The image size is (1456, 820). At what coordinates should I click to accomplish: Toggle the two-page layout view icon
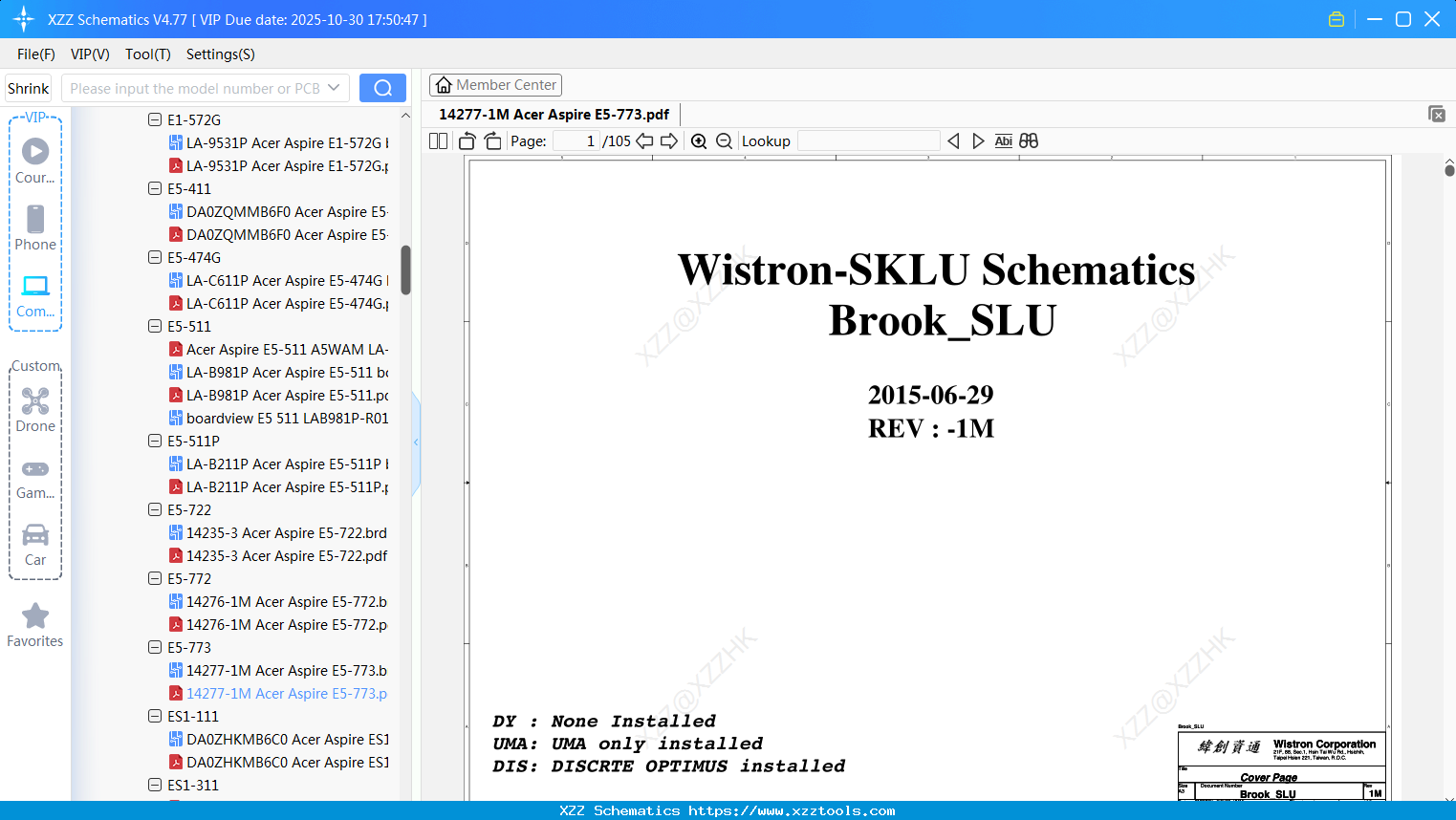click(x=438, y=141)
